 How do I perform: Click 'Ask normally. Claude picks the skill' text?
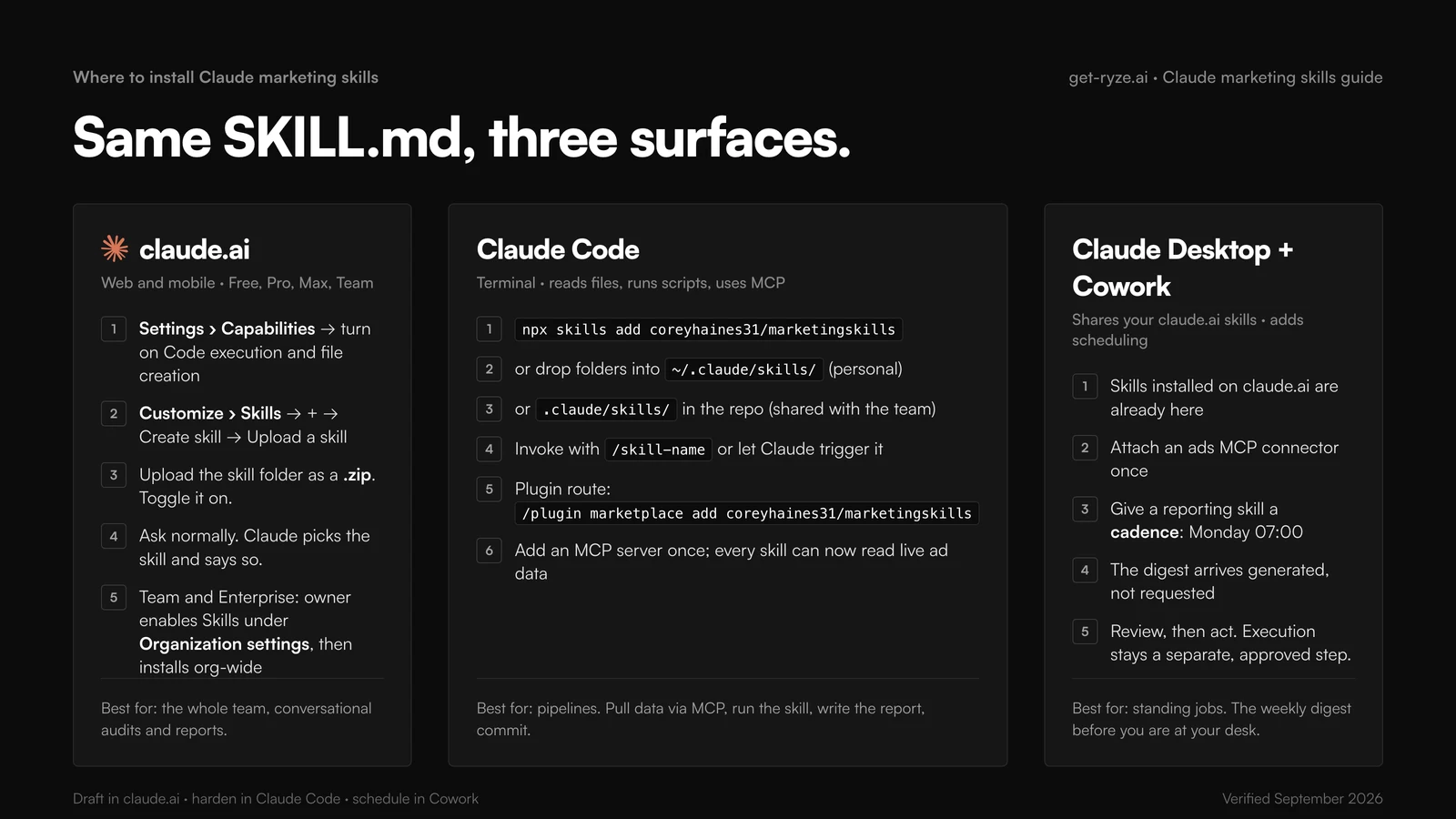click(x=255, y=547)
